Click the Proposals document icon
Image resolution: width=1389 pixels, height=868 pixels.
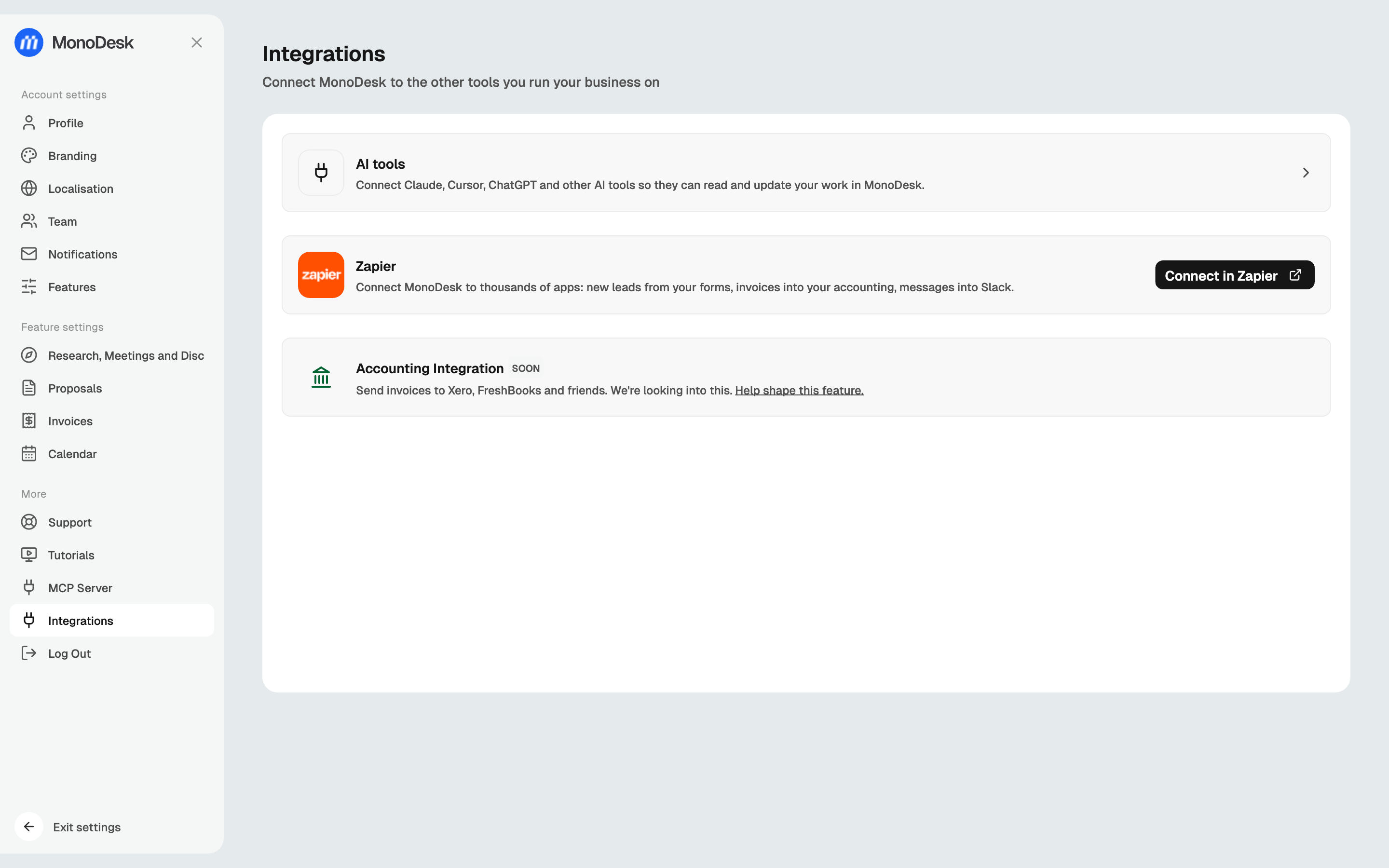click(x=29, y=388)
